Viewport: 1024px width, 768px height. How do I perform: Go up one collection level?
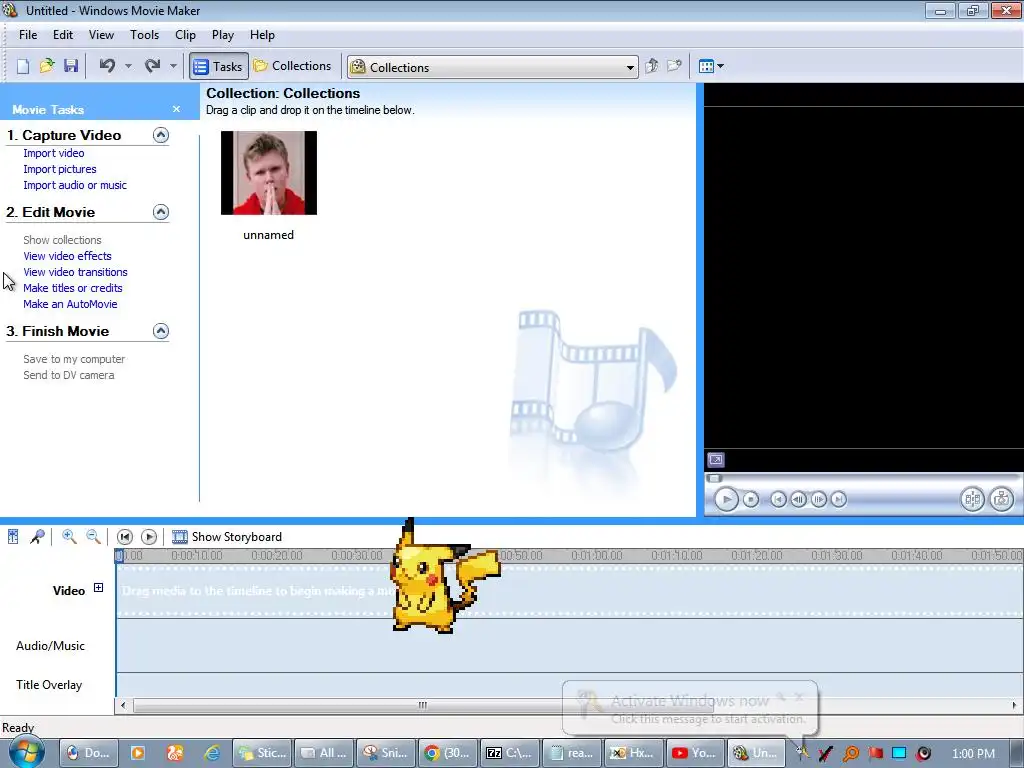click(651, 66)
